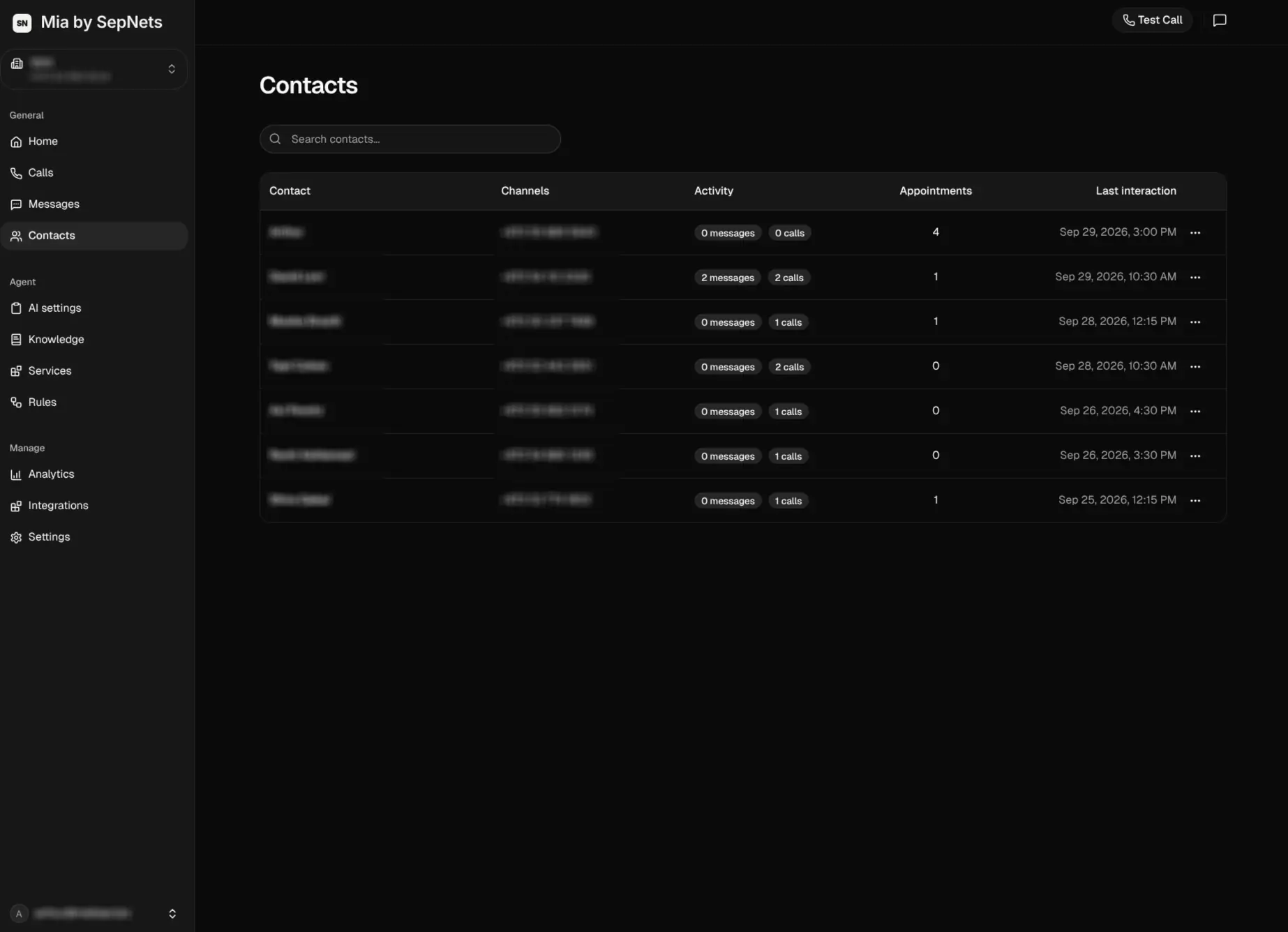Open more options for Sep 28 10:30 AM row
The width and height of the screenshot is (1288, 932).
[1195, 366]
